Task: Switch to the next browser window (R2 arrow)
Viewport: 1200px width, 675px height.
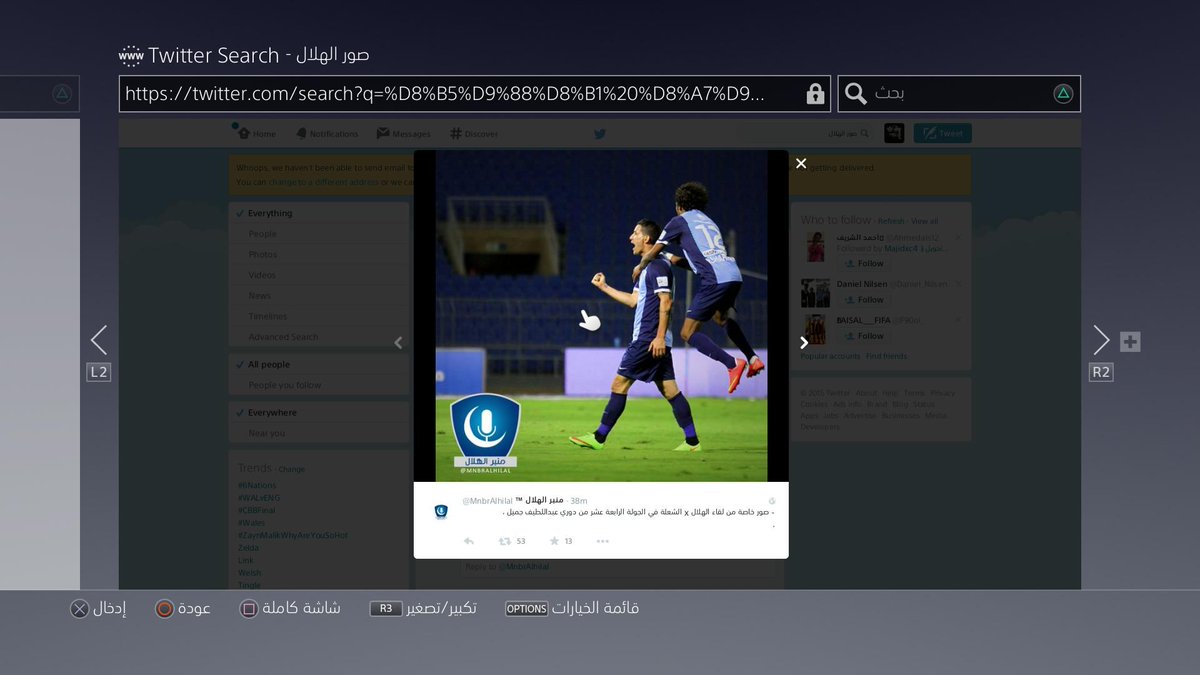Action: pyautogui.click(x=1101, y=341)
